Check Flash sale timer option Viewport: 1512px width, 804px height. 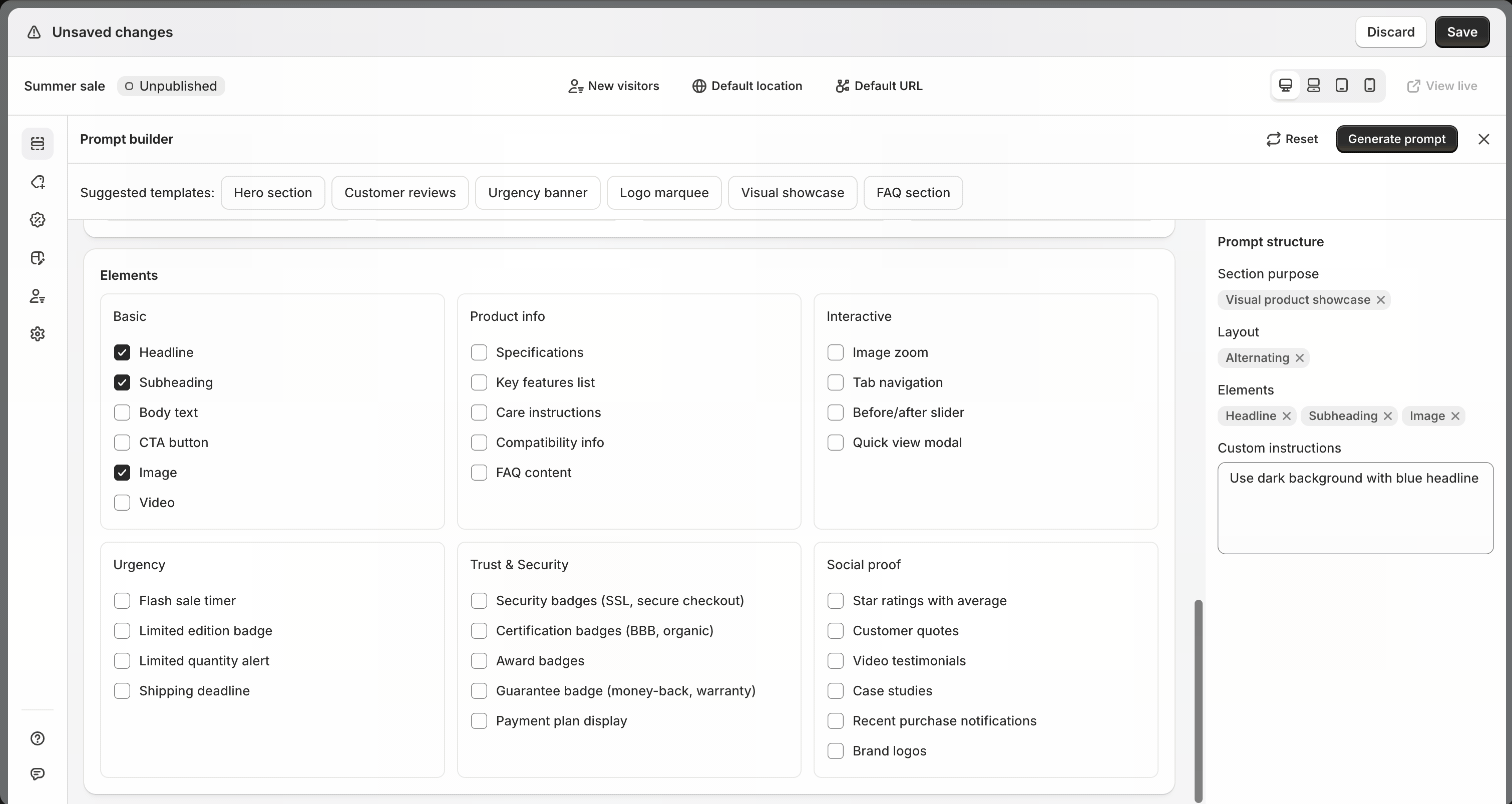coord(122,601)
